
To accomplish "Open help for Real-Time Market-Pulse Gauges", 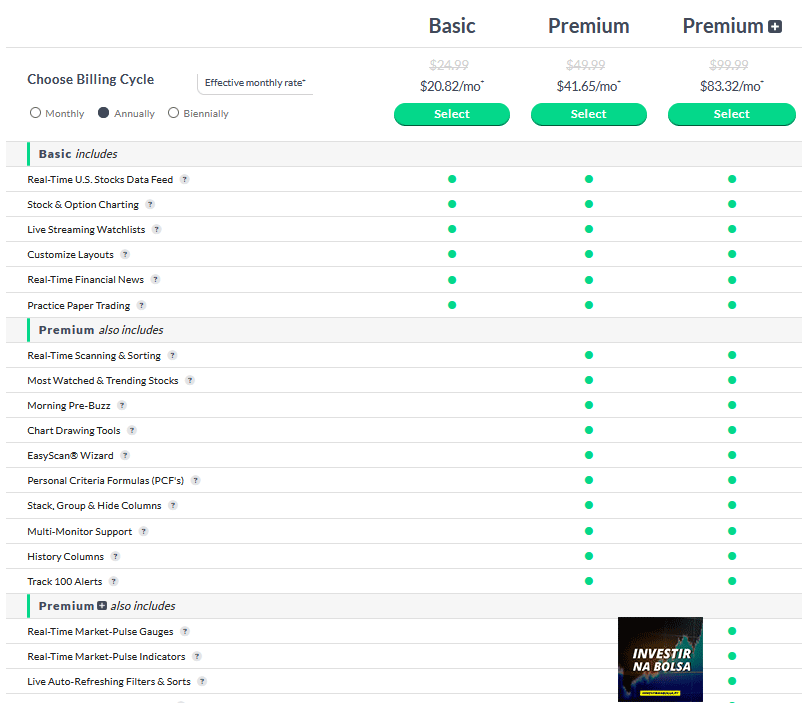I will pos(185,631).
